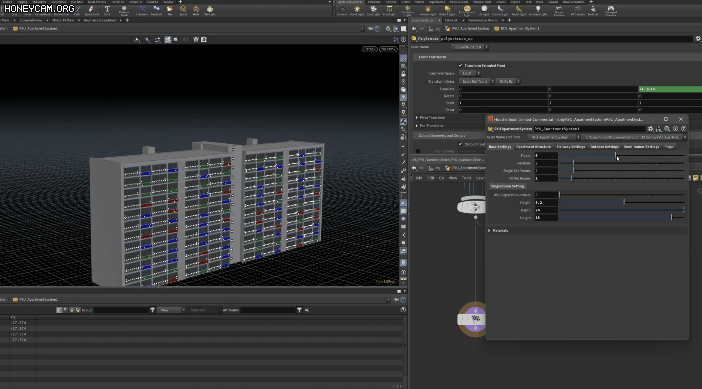Open the Transform Space dropdown
702x389 pixels.
coord(470,73)
